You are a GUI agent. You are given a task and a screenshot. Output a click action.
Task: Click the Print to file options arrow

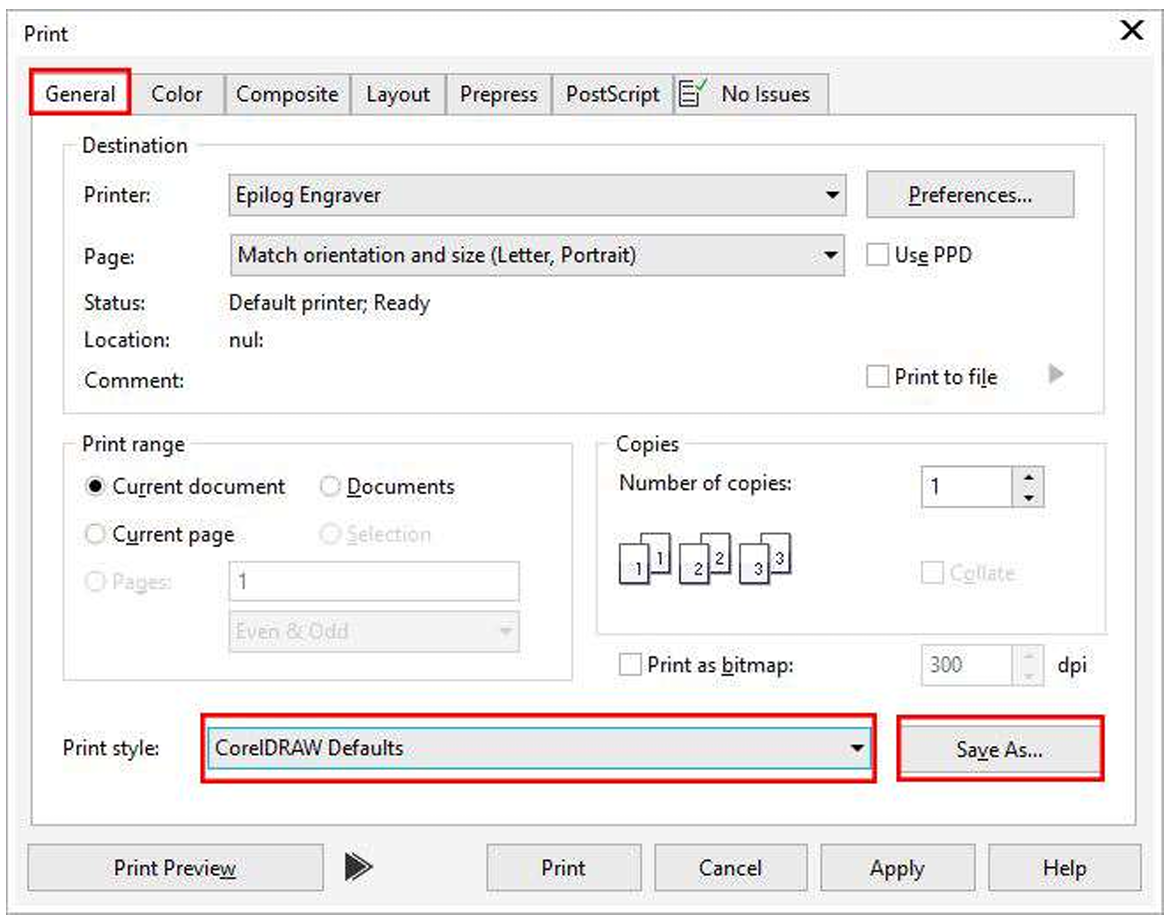click(x=1055, y=375)
